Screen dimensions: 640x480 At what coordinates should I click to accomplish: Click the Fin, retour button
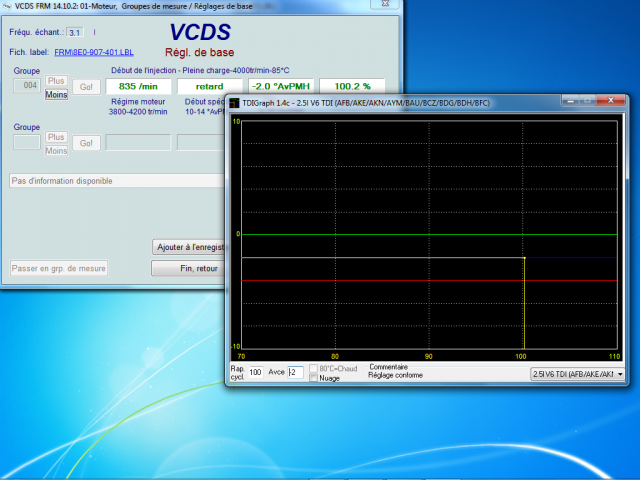tap(188, 269)
